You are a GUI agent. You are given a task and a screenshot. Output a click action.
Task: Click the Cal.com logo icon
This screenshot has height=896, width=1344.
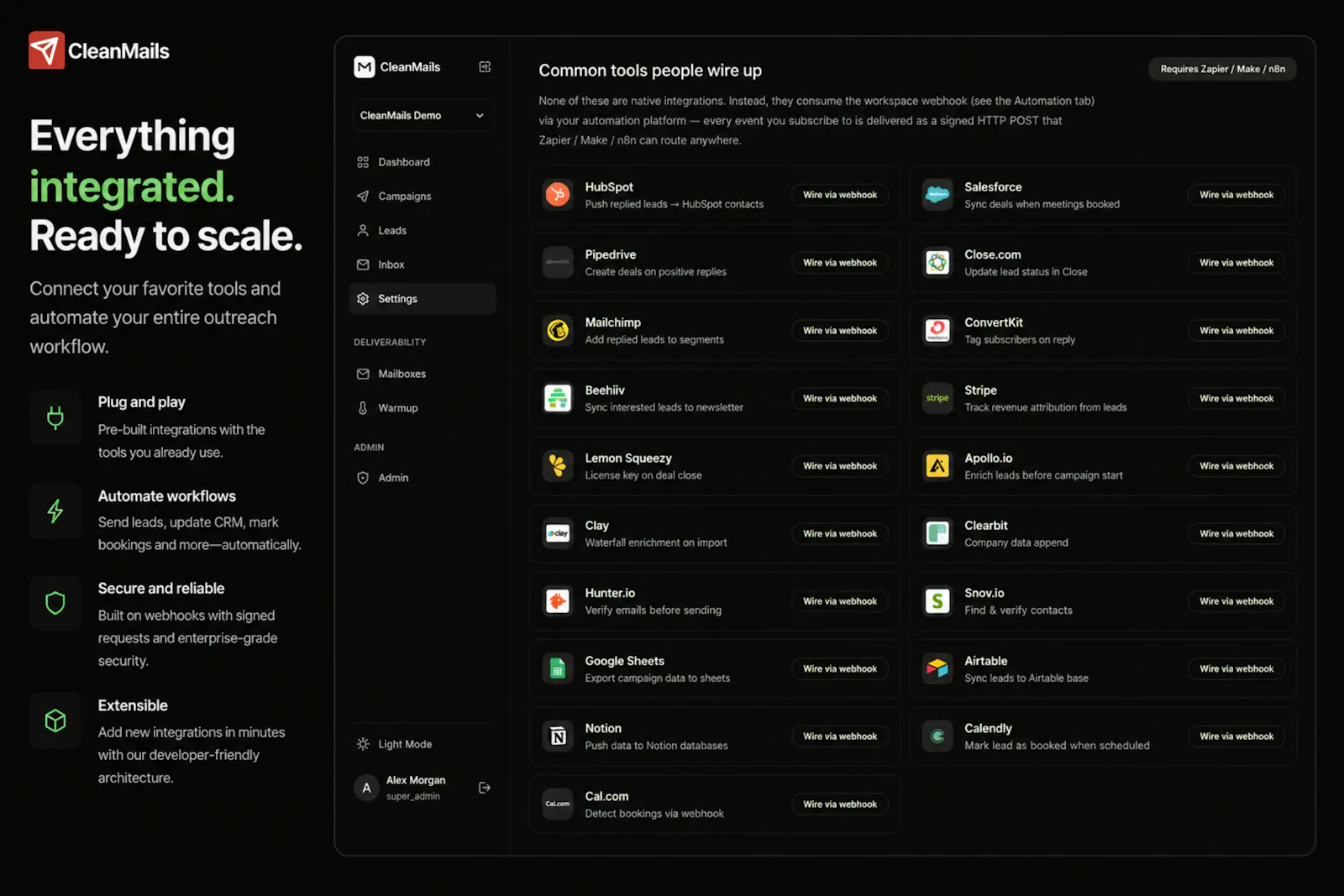point(558,804)
